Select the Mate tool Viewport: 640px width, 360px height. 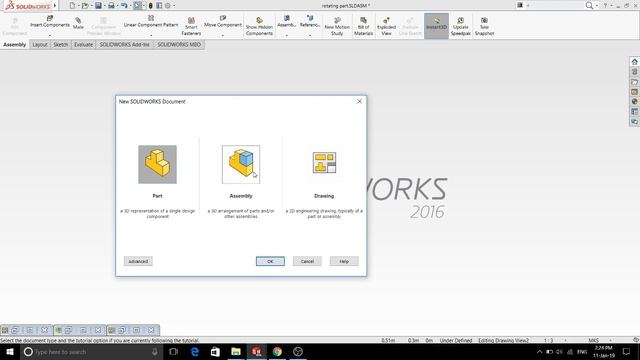tap(78, 24)
